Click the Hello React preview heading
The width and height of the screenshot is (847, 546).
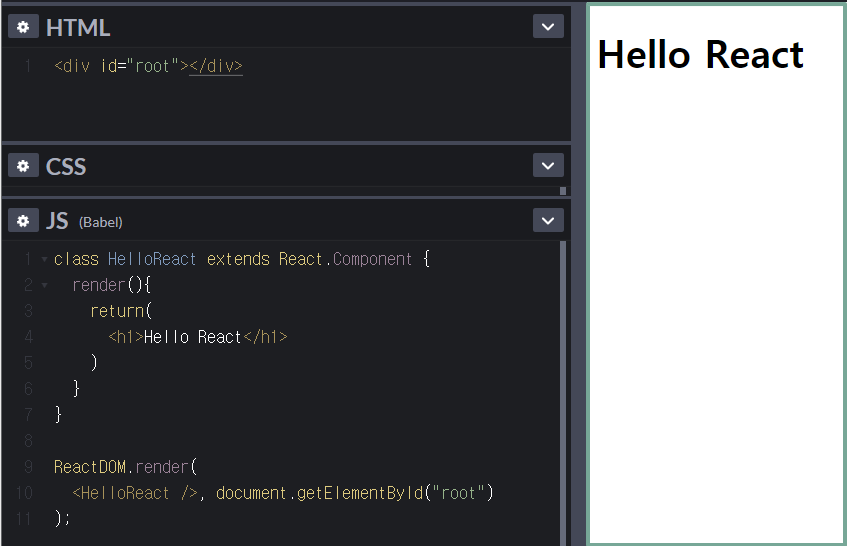point(701,55)
